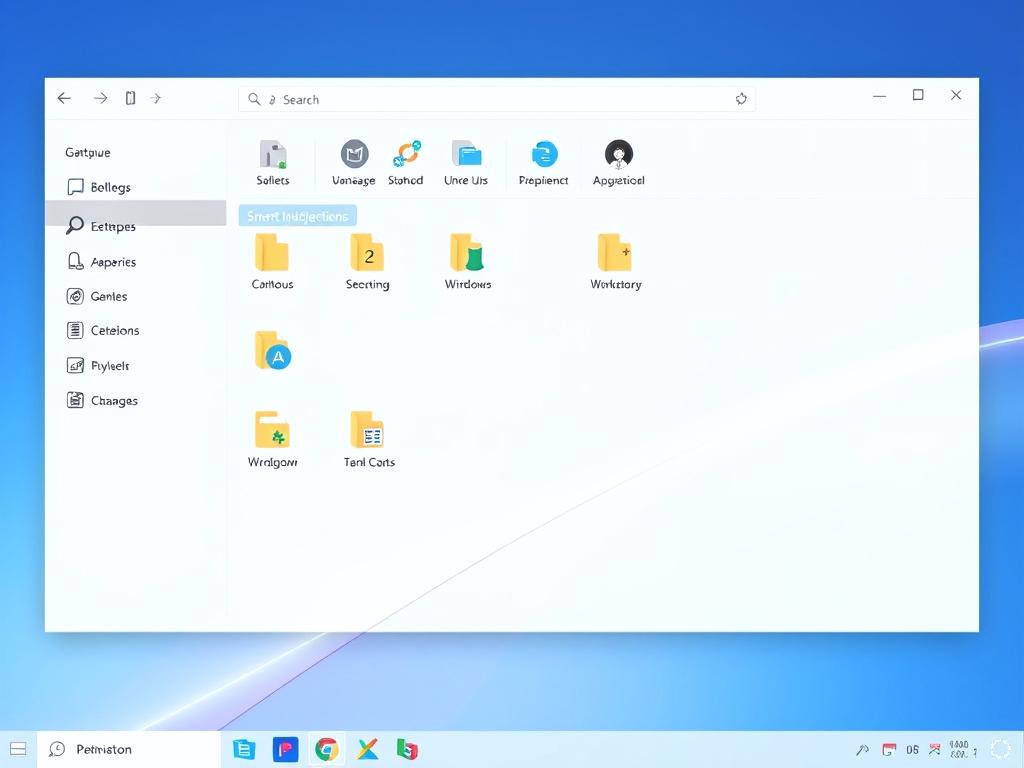The height and width of the screenshot is (768, 1024).
Task: Click the Prepienct blue icon
Action: click(544, 154)
